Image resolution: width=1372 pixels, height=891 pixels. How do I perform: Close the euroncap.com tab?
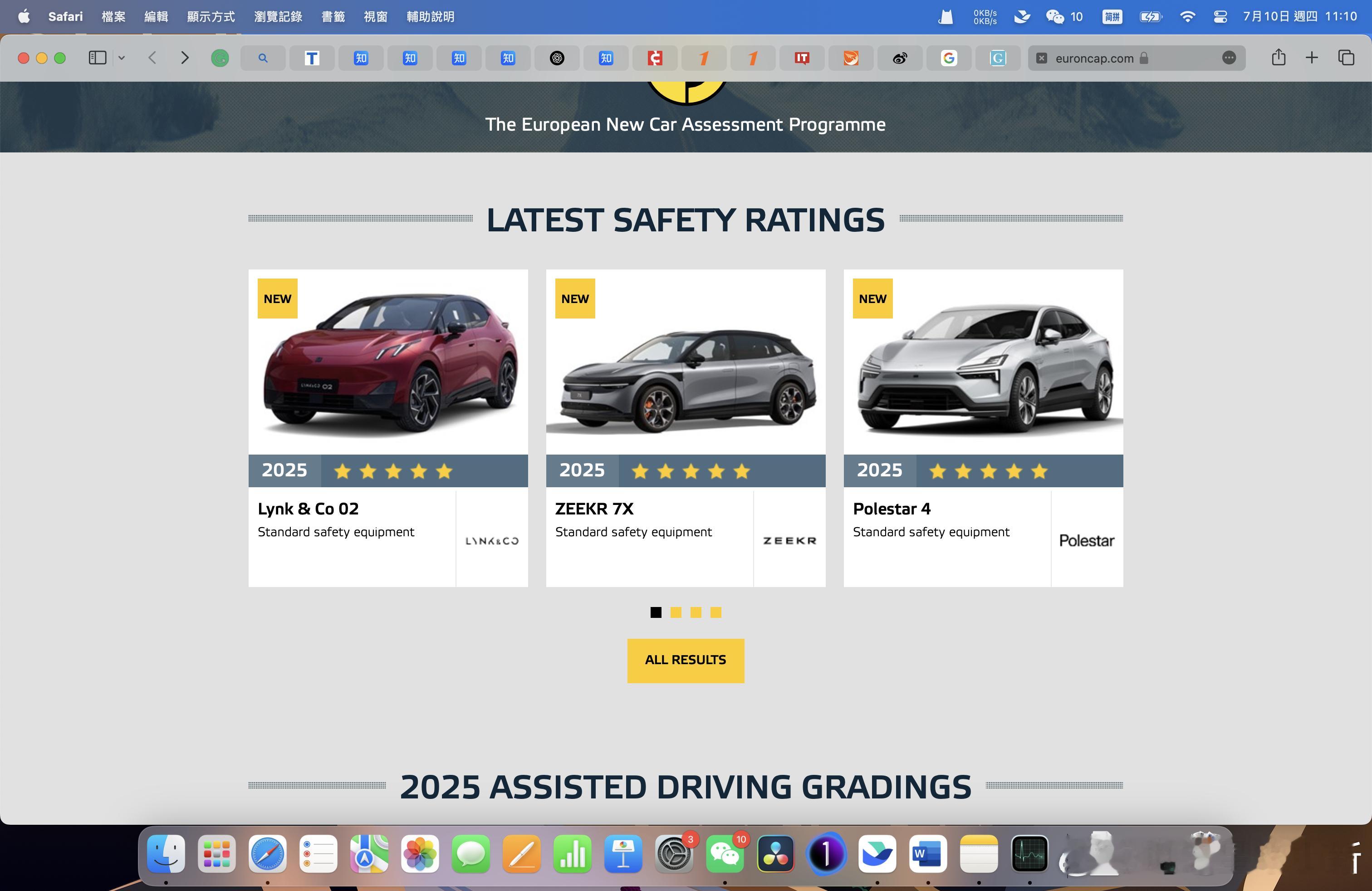(x=1042, y=58)
